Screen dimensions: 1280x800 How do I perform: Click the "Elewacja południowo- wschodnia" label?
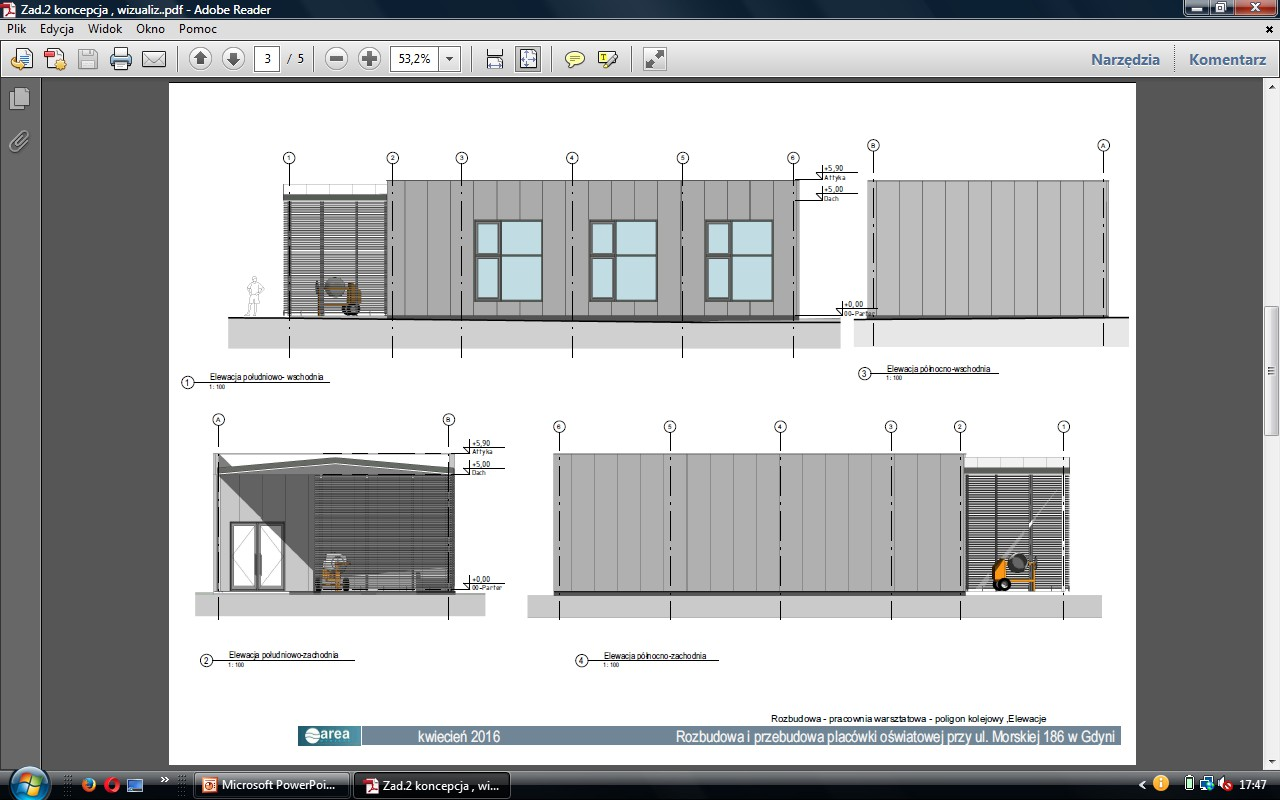tap(266, 377)
